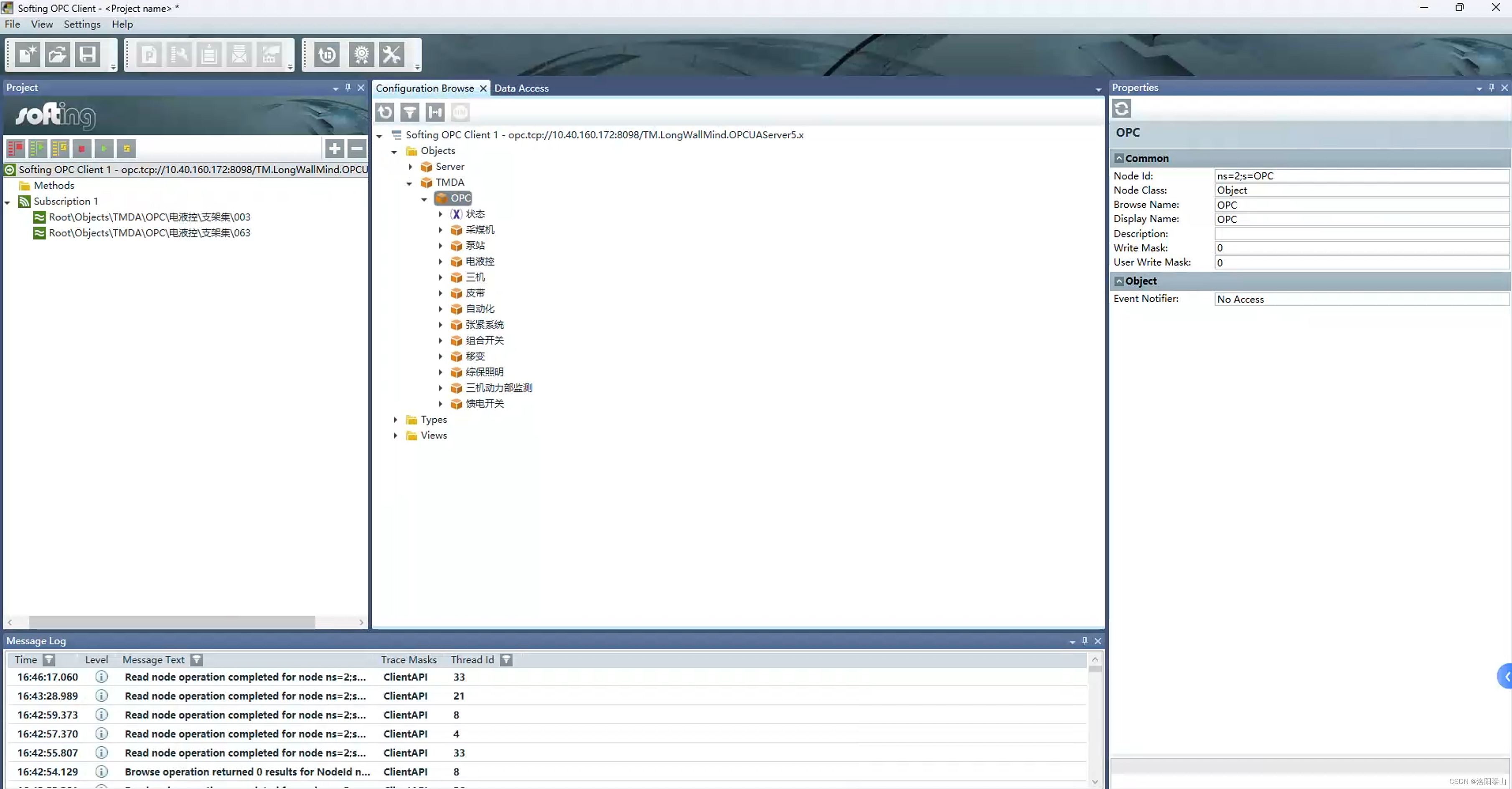Collapse the Common properties section
Screen dimensions: 1512x789
pos(1119,158)
